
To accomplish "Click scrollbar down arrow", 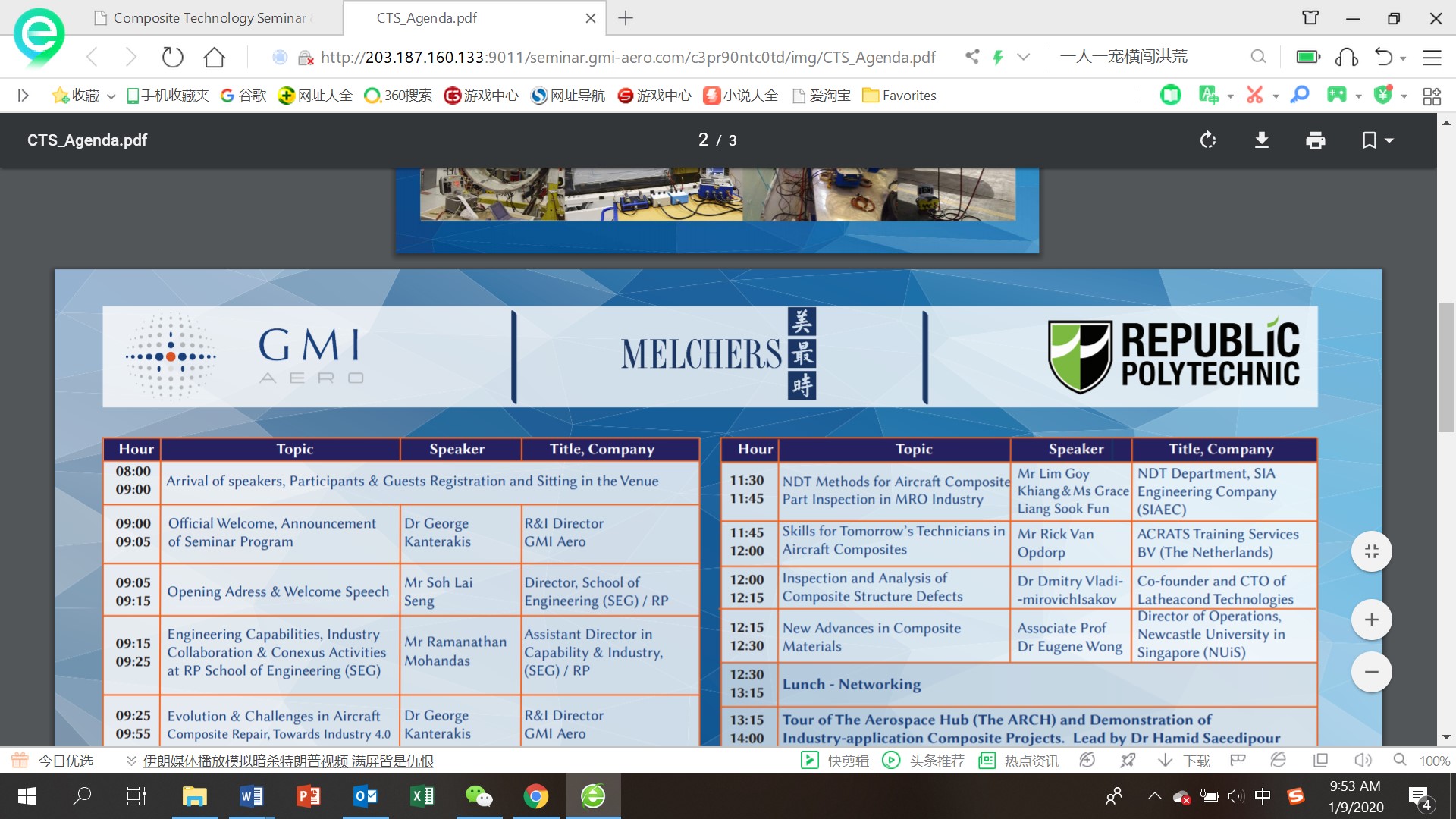I will click(x=1446, y=737).
